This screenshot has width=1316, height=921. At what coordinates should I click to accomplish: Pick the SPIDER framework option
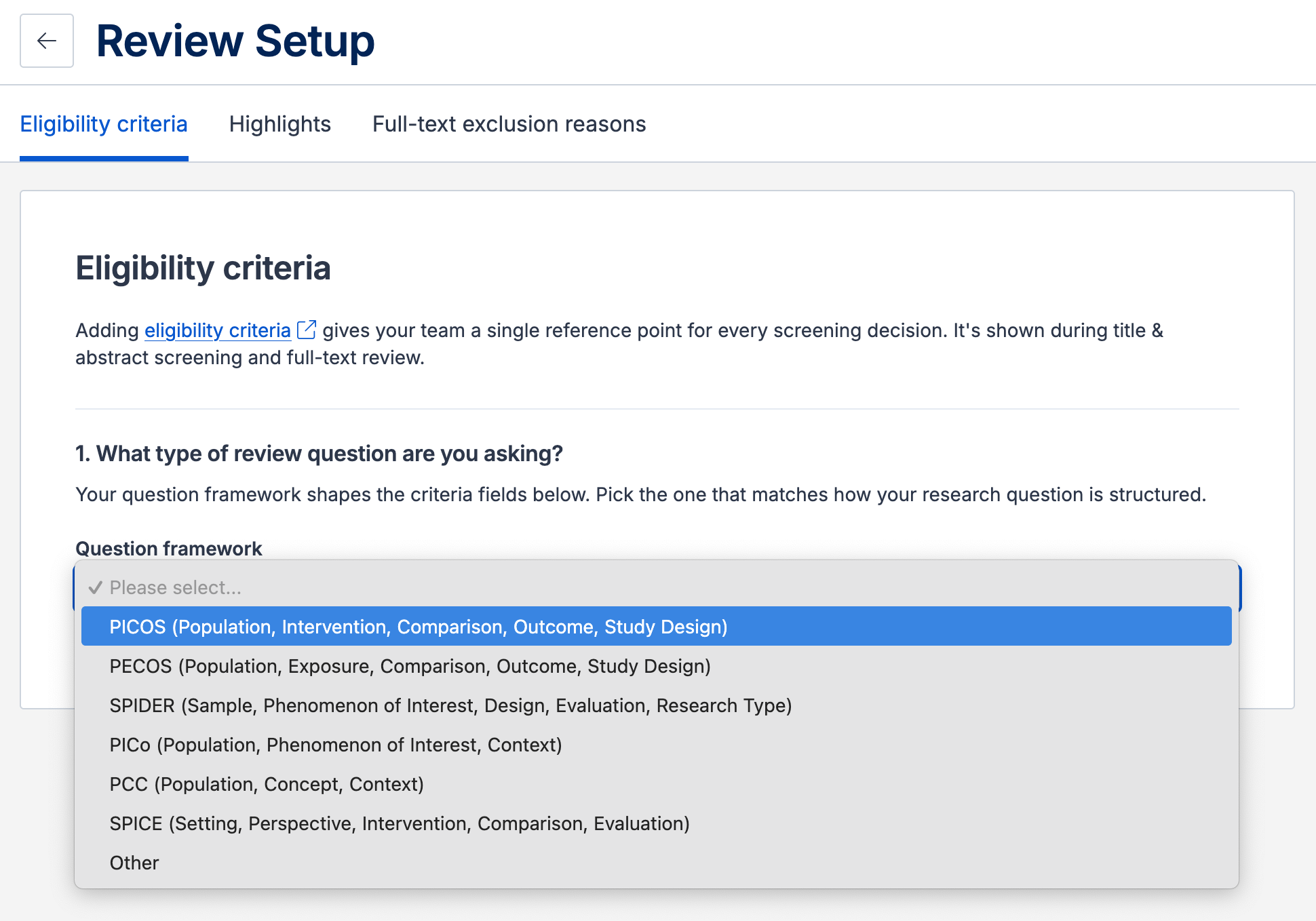point(657,705)
